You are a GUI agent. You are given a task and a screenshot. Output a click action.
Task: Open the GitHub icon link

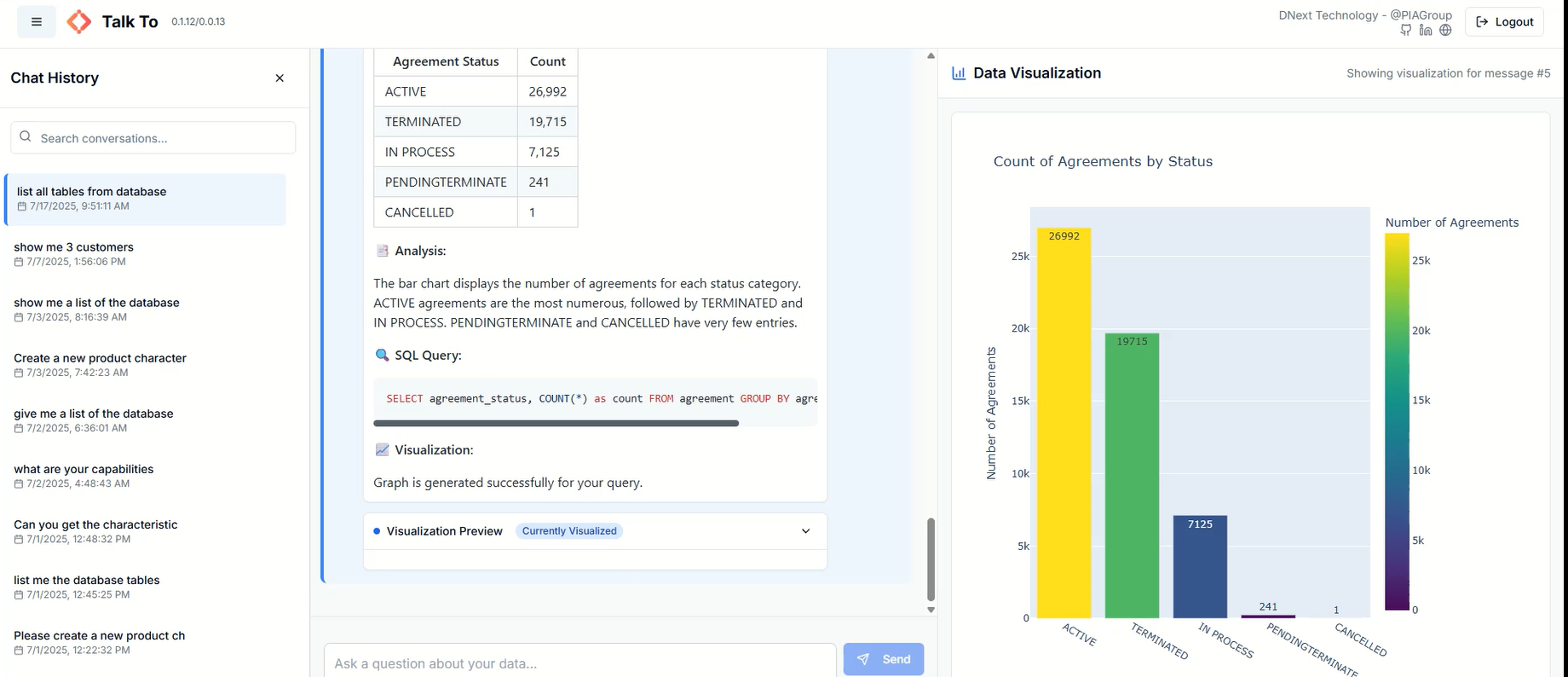click(1406, 31)
